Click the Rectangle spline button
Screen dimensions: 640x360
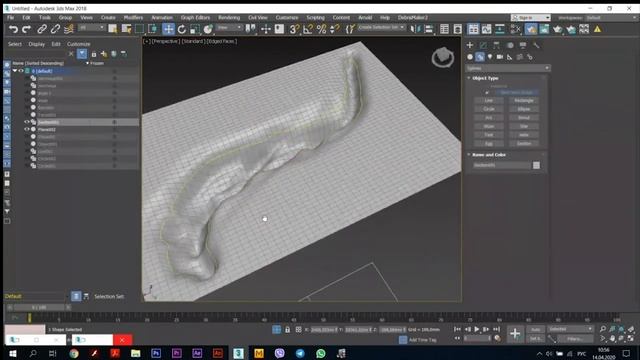[x=524, y=100]
